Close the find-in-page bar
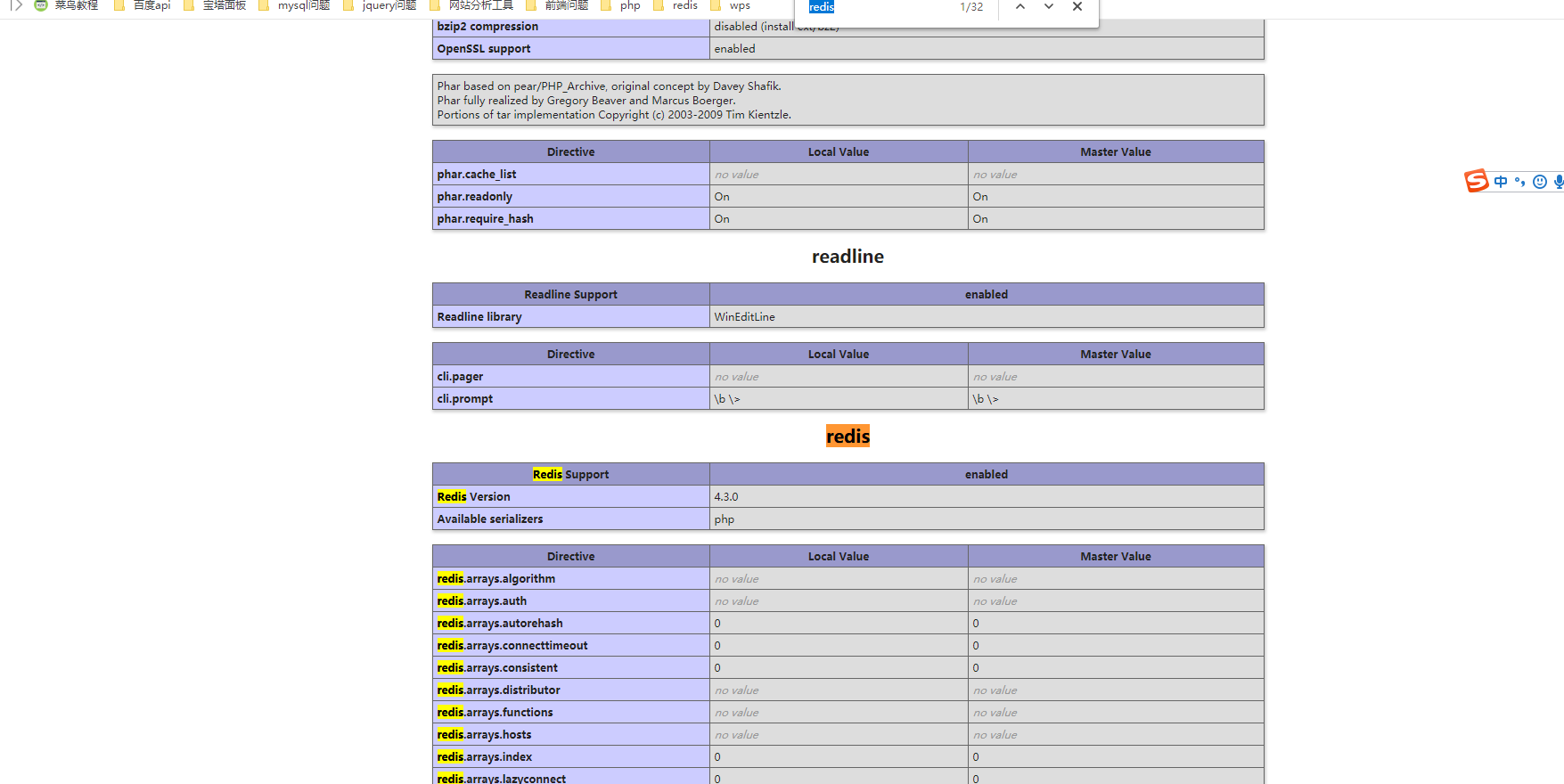The width and height of the screenshot is (1564, 784). point(1077,6)
